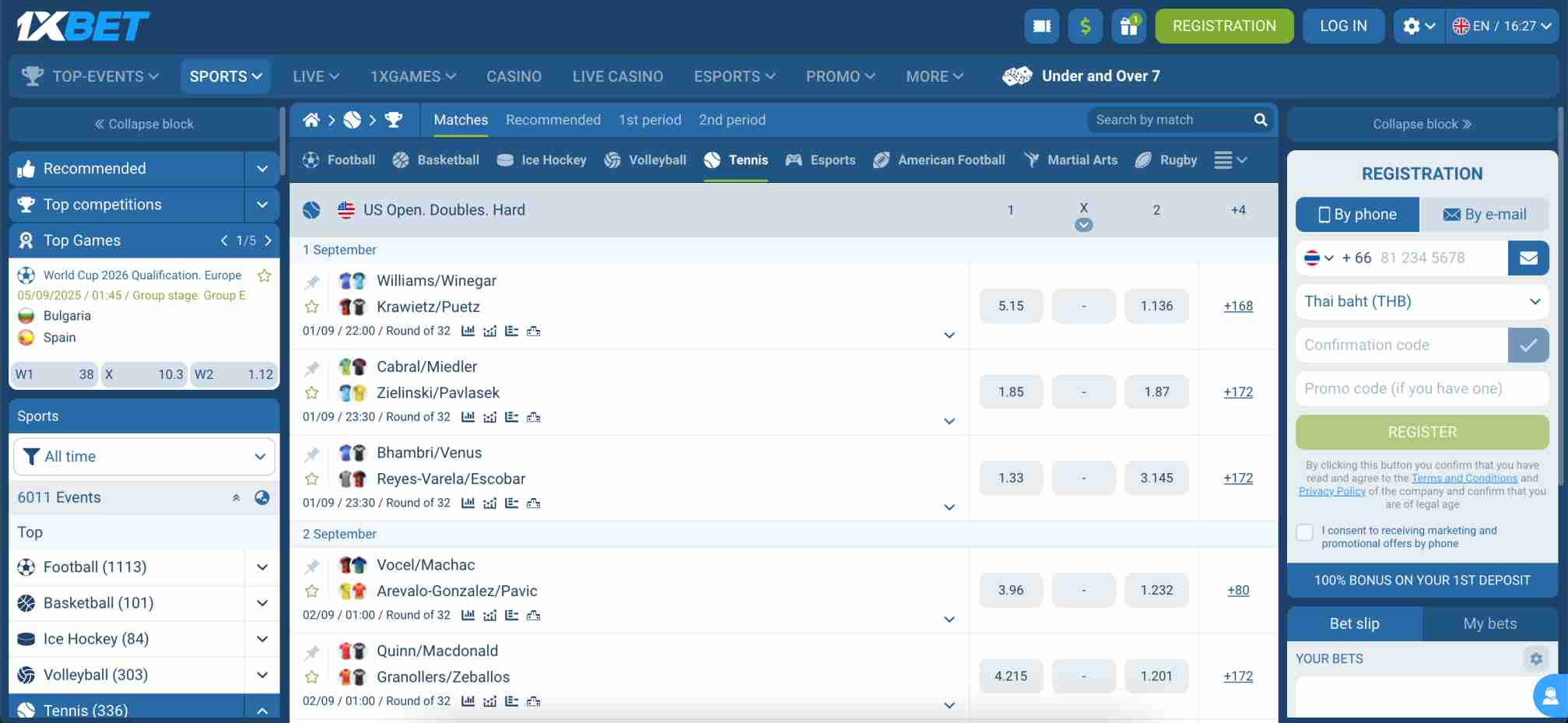Select By phone registration option
1568x723 pixels.
tap(1358, 215)
